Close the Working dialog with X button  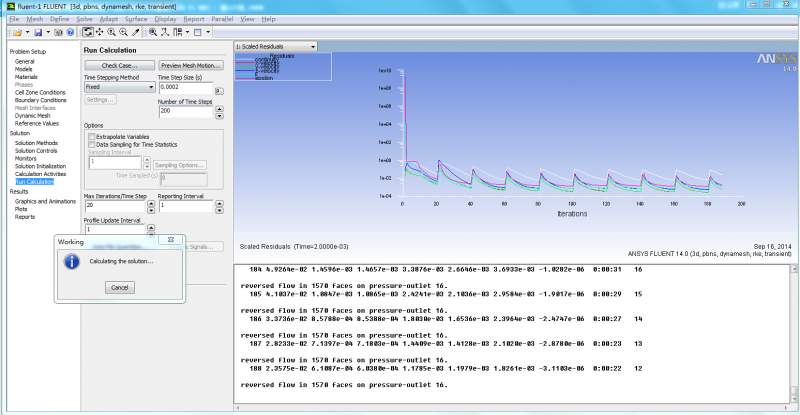click(x=171, y=239)
